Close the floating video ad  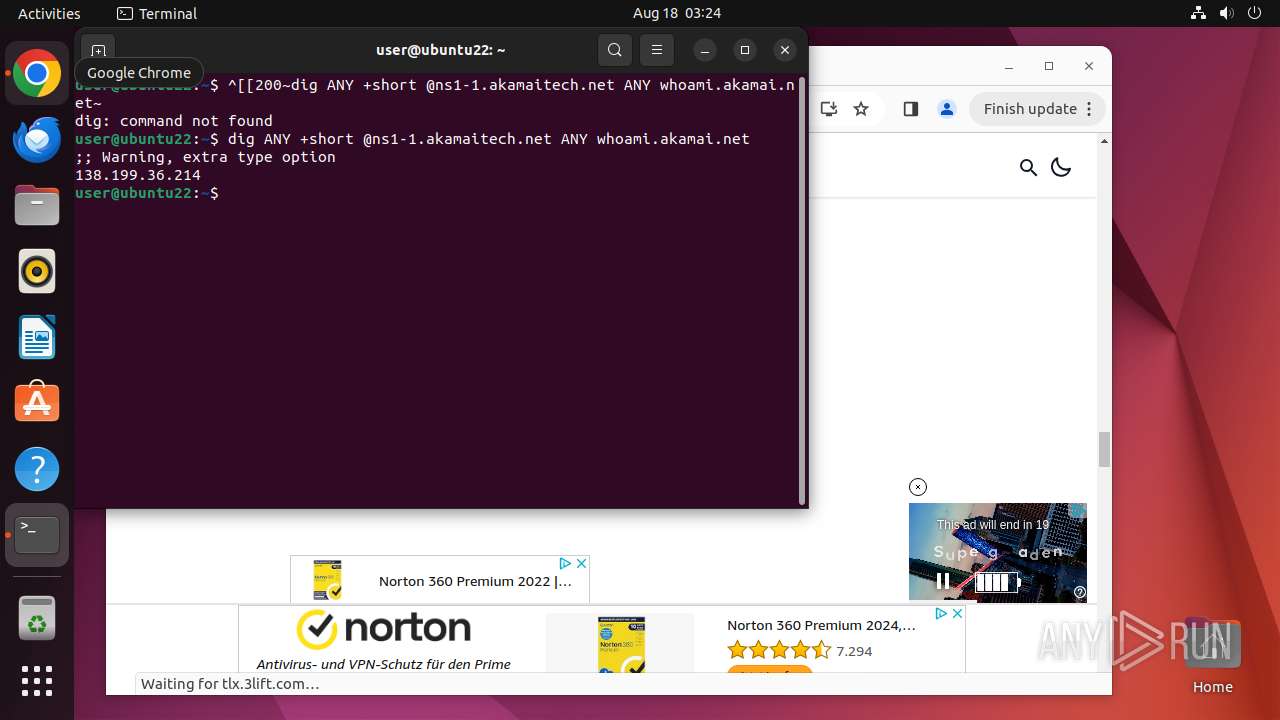point(918,487)
